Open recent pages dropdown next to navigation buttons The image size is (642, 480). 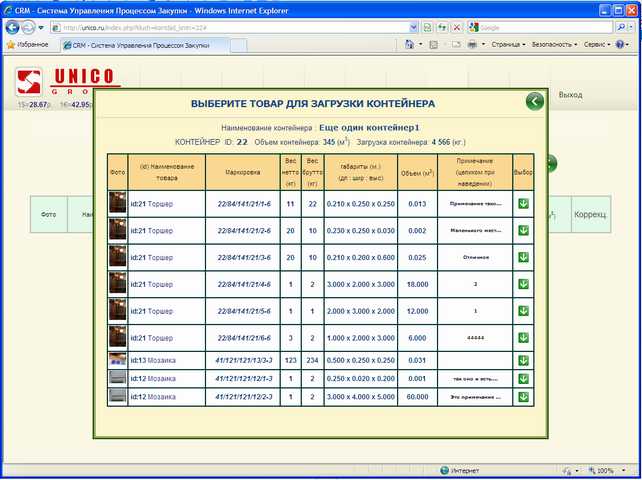coord(41,28)
